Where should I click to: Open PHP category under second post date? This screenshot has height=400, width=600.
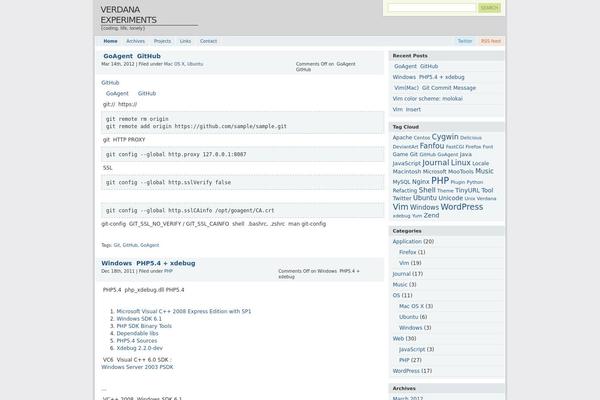168,271
